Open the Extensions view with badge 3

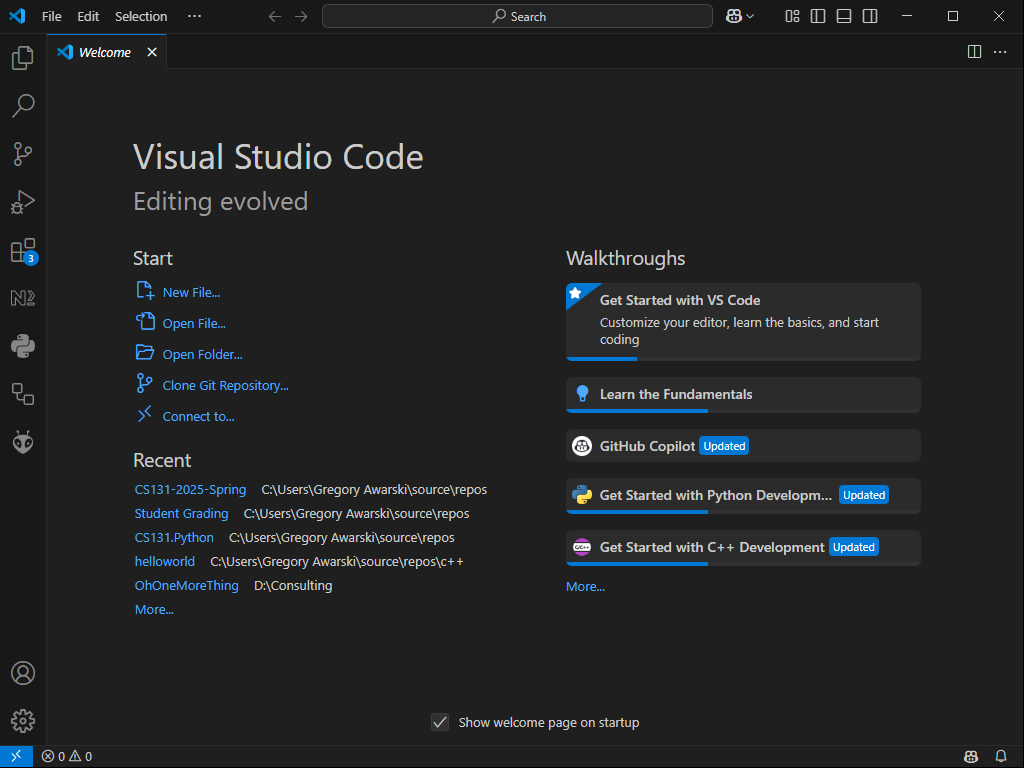pyautogui.click(x=24, y=251)
